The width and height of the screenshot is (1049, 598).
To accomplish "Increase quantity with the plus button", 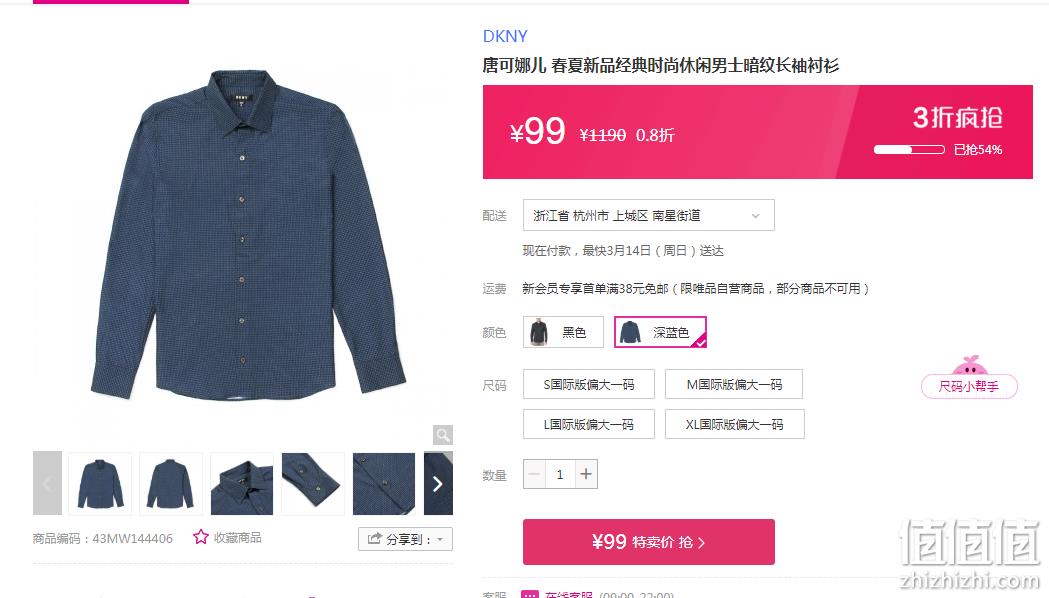I will (x=586, y=474).
